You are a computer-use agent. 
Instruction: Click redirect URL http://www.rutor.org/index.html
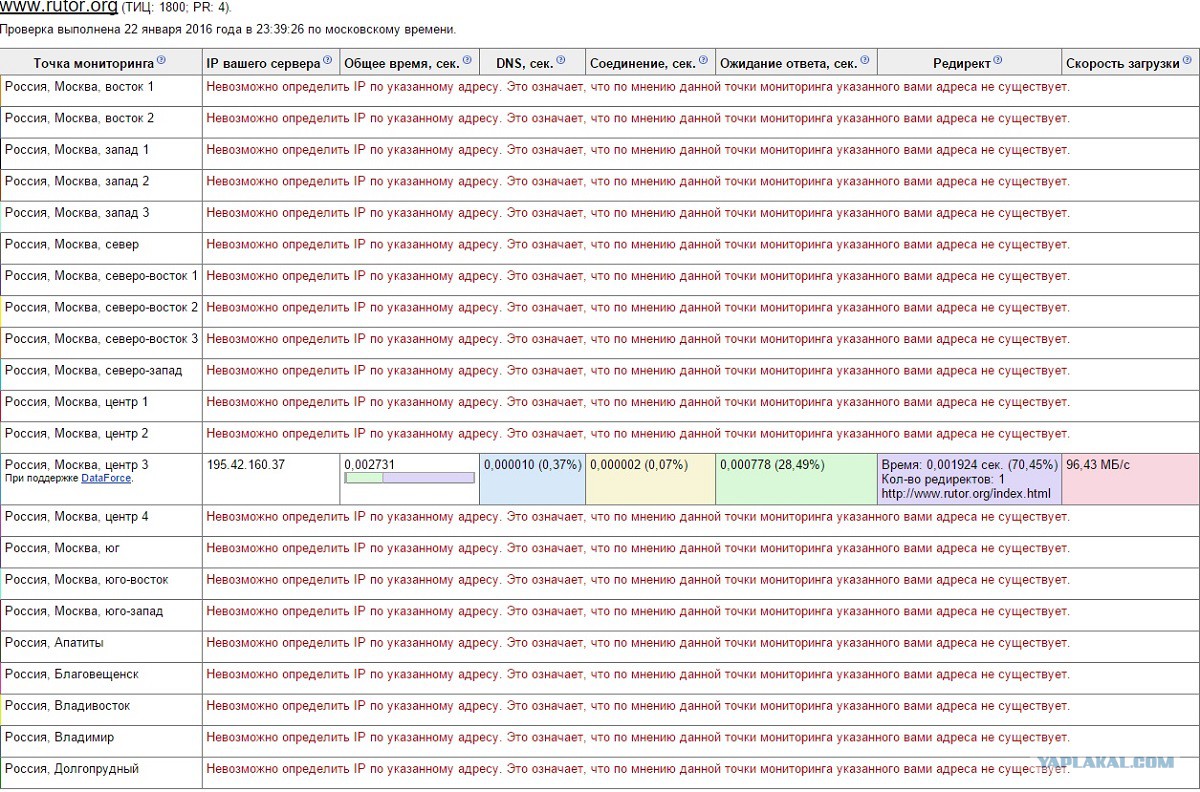pyautogui.click(x=966, y=494)
